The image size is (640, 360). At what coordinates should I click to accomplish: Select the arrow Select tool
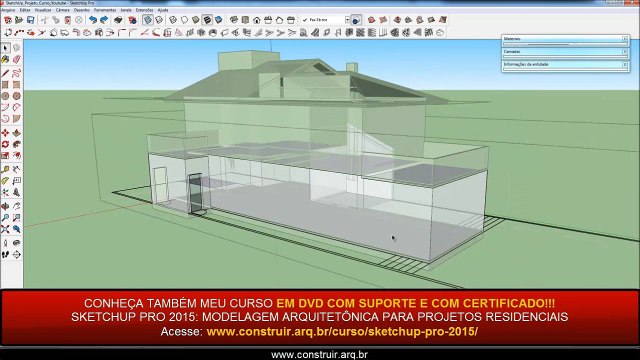pyautogui.click(x=5, y=48)
